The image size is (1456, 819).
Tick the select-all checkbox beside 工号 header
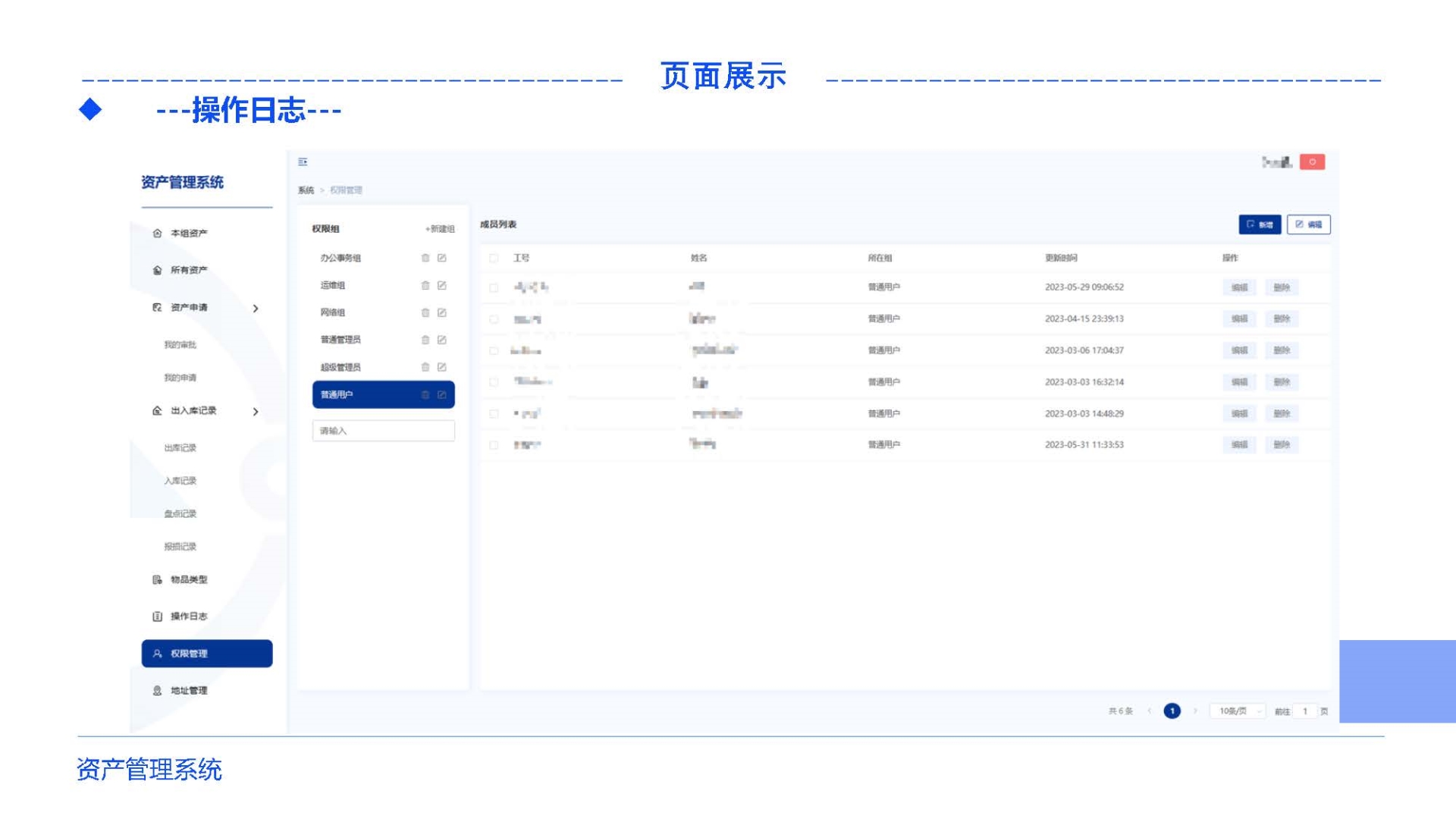pos(494,258)
